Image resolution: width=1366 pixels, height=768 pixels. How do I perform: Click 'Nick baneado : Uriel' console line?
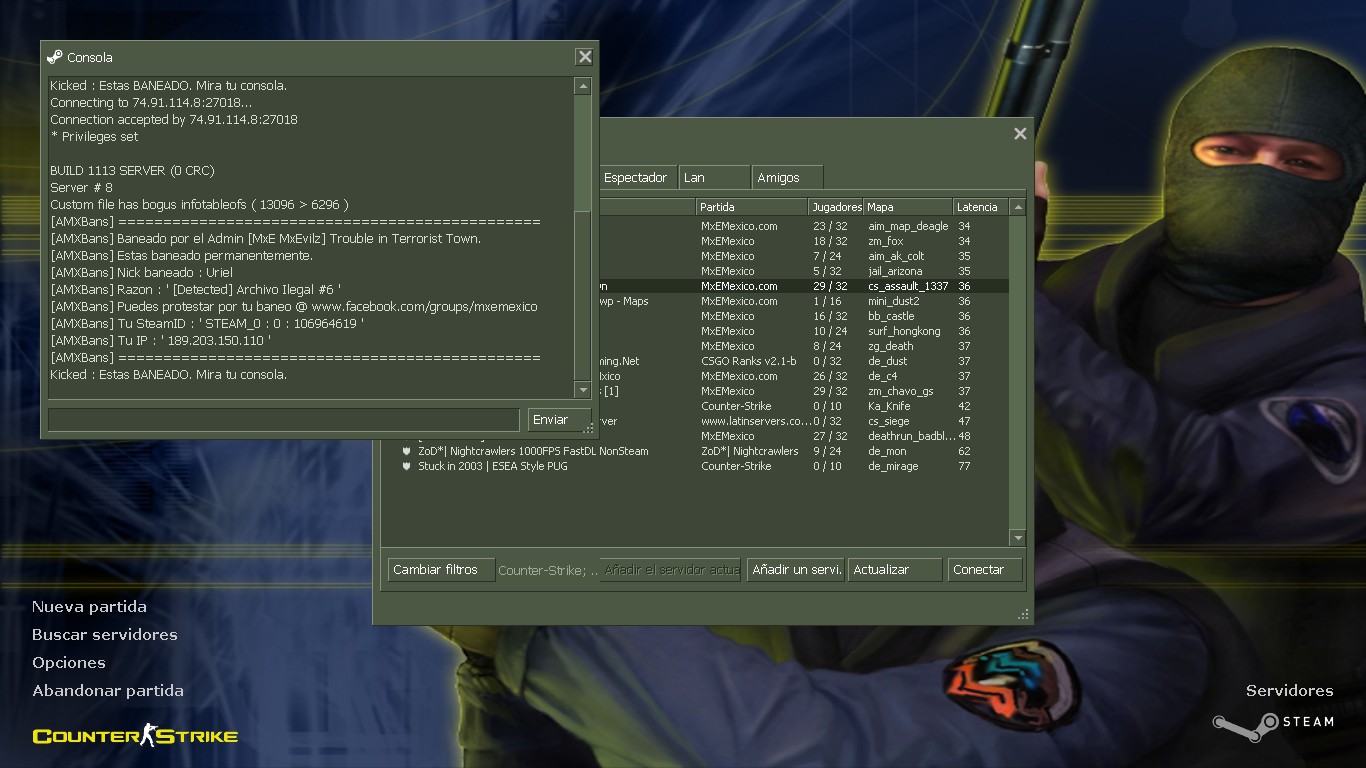tap(141, 273)
